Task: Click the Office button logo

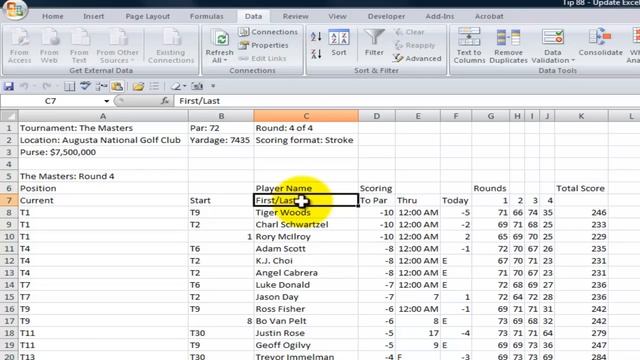Action: point(14,9)
